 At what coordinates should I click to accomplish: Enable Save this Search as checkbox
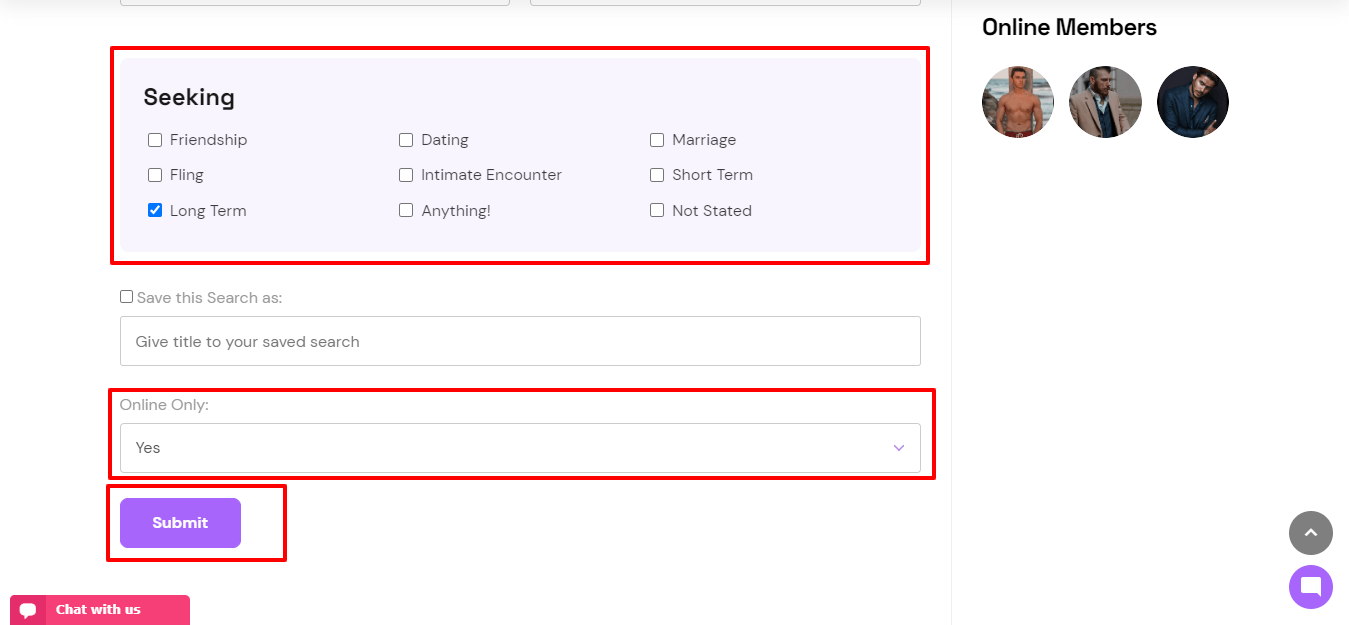[126, 297]
